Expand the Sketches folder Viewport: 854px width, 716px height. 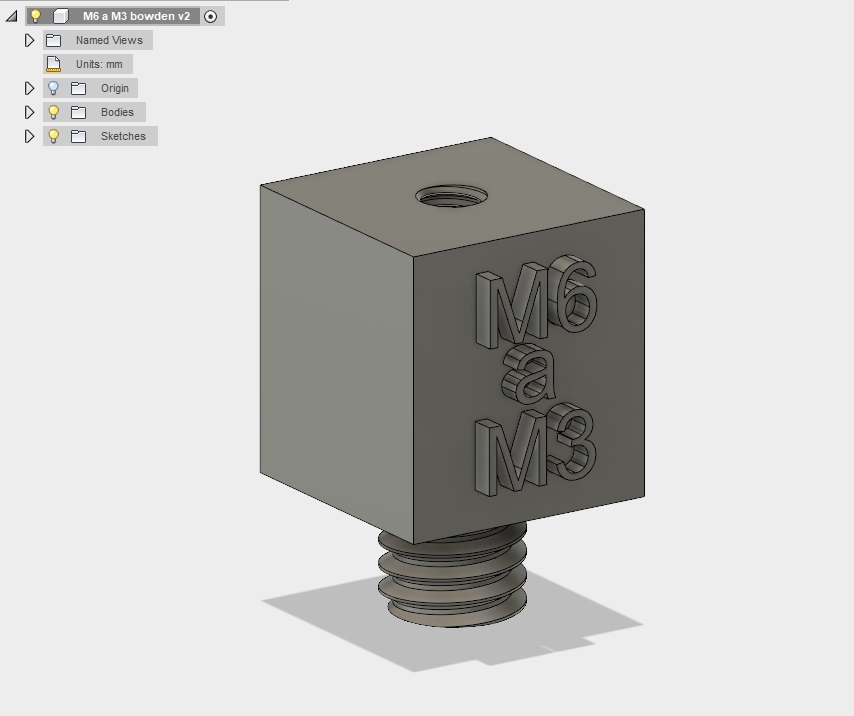pos(30,136)
